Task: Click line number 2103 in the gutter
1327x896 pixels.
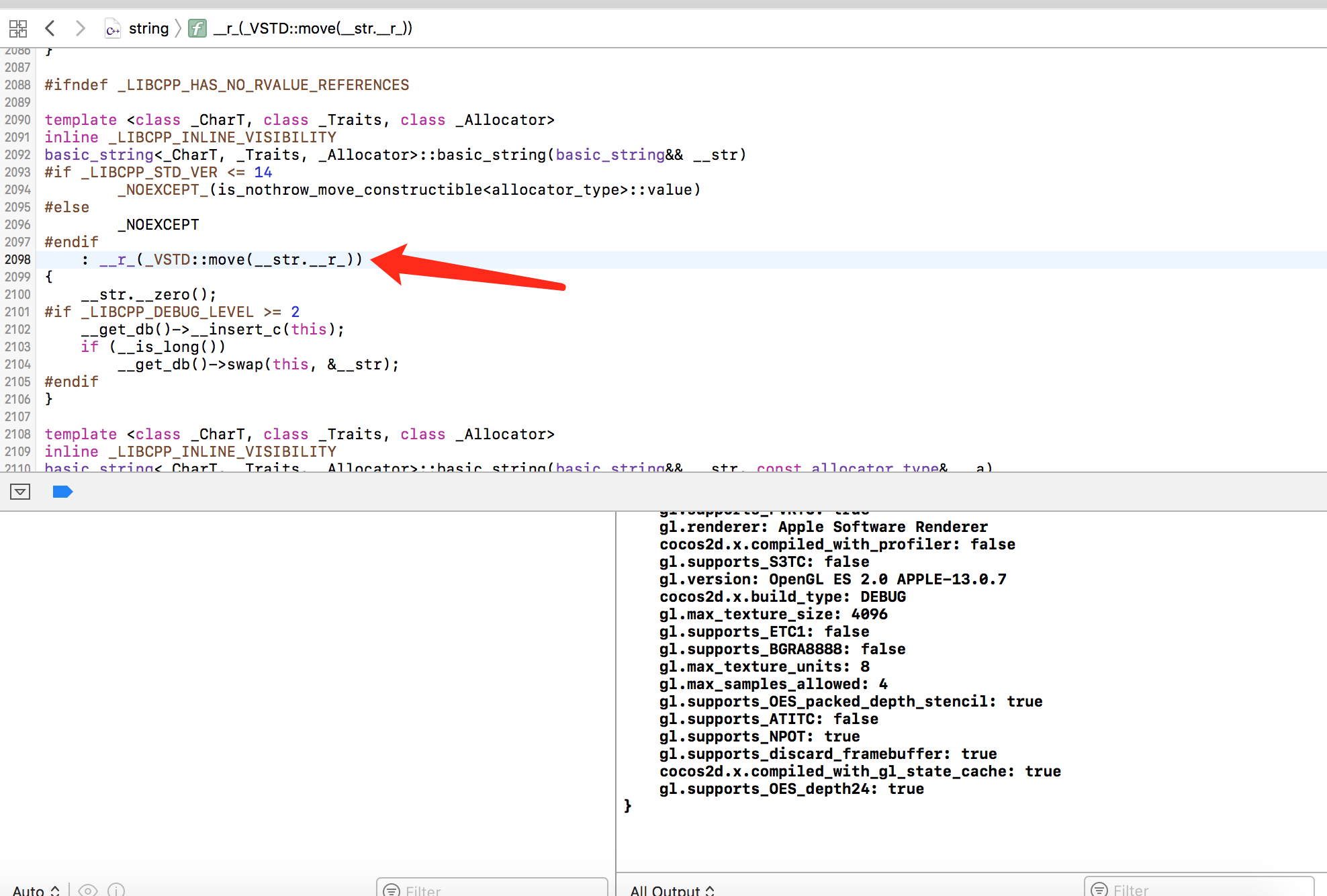Action: tap(17, 347)
